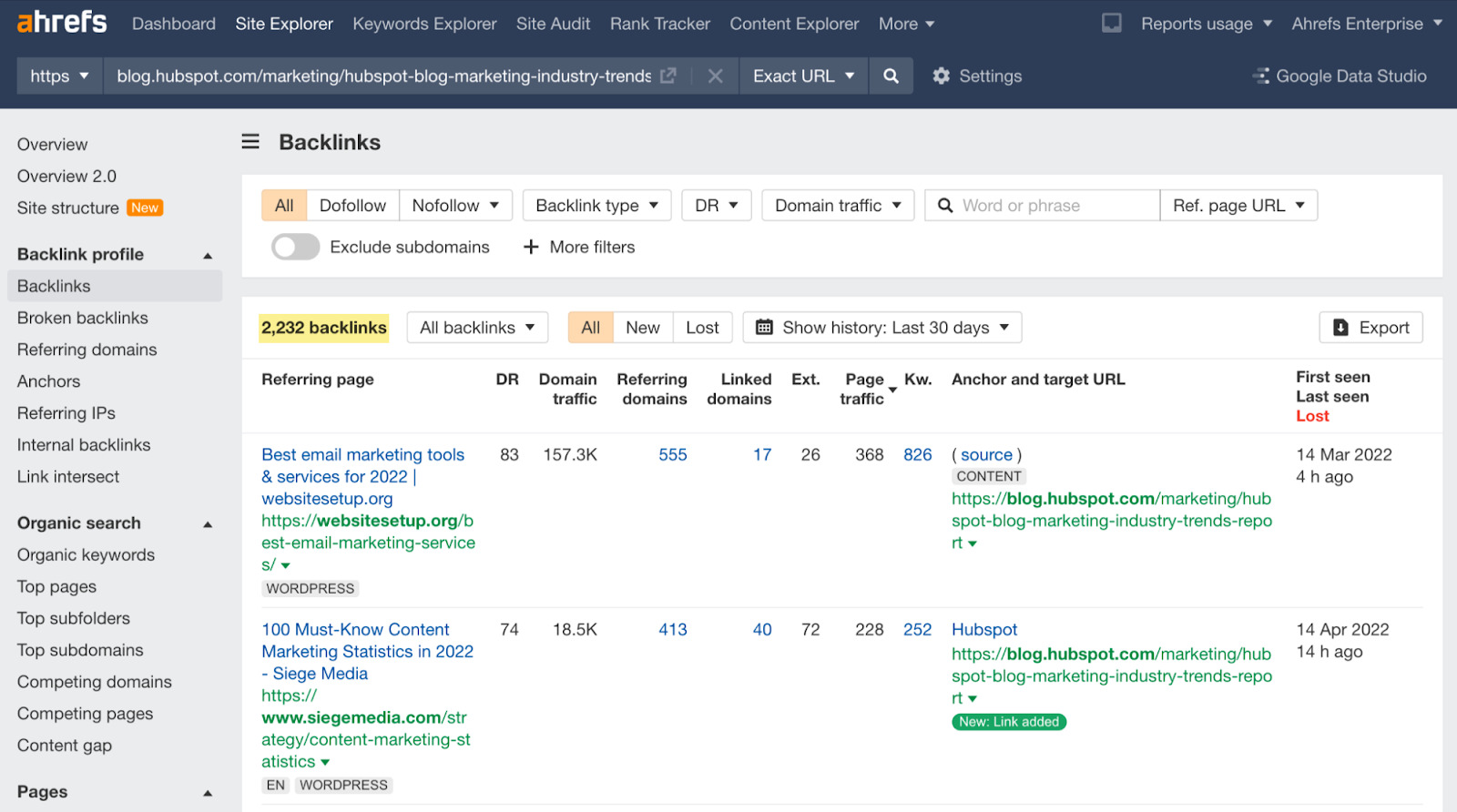Click calendar icon in Show history
Image resolution: width=1457 pixels, height=812 pixels.
(764, 327)
